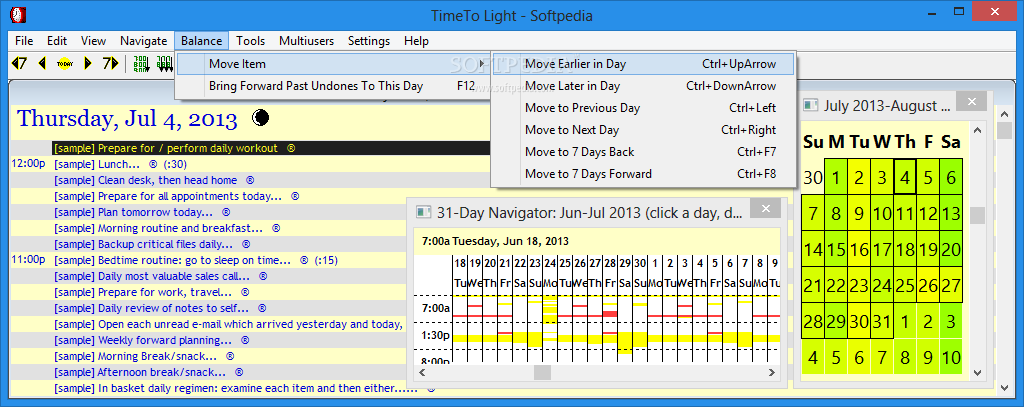Image resolution: width=1024 pixels, height=407 pixels.
Task: Click month calendar scrollbar down arrow
Action: pos(977,372)
